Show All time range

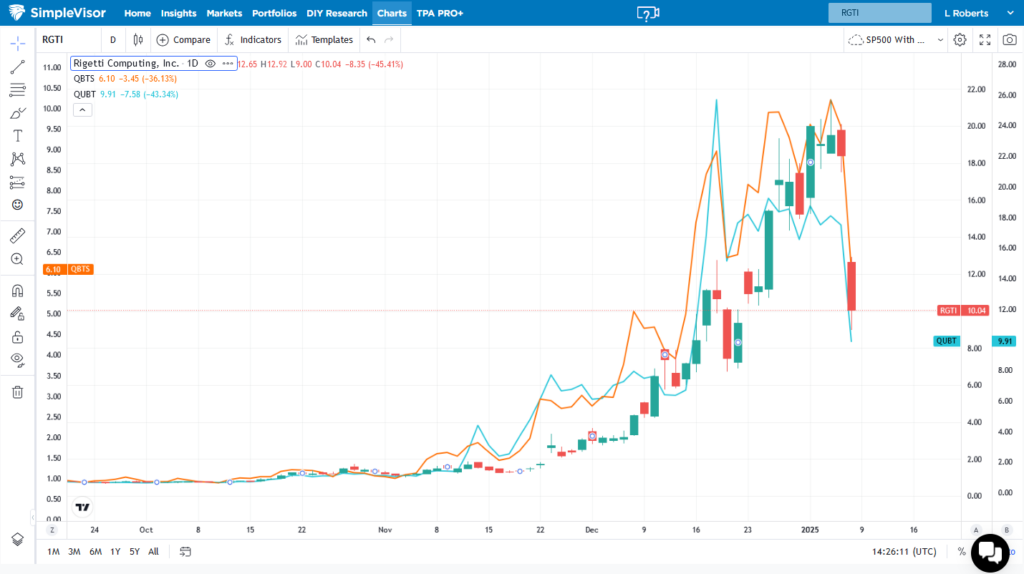(x=153, y=552)
